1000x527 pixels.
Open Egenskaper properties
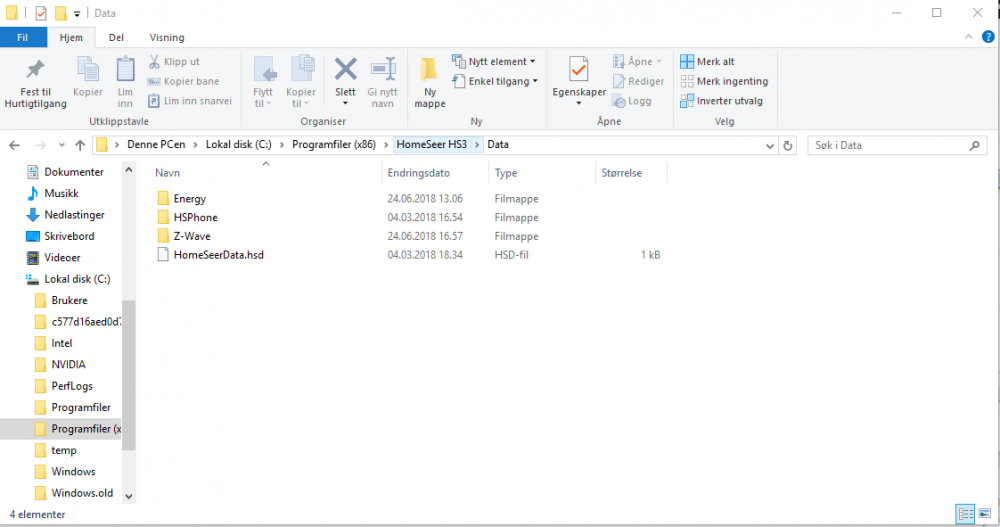(x=578, y=72)
